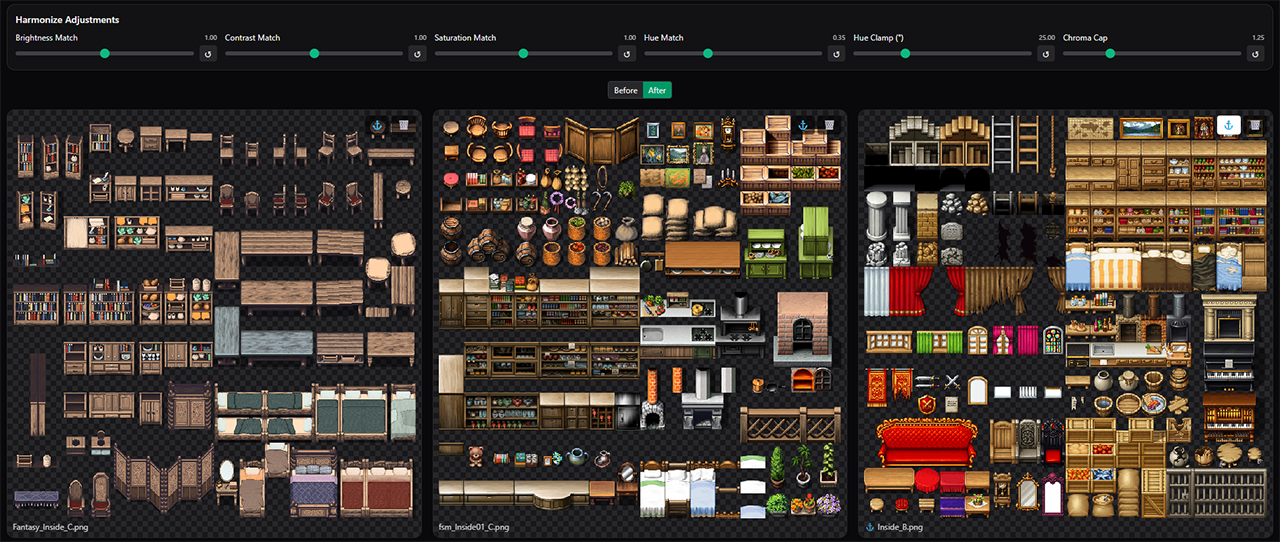The image size is (1280, 542).
Task: Click the anchor icon on Fantasy_Inside_C.png card
Action: point(377,126)
